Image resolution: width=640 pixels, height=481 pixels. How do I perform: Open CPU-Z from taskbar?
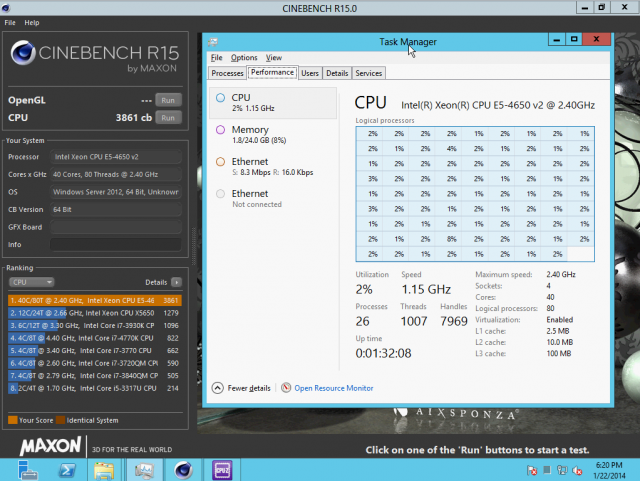222,470
